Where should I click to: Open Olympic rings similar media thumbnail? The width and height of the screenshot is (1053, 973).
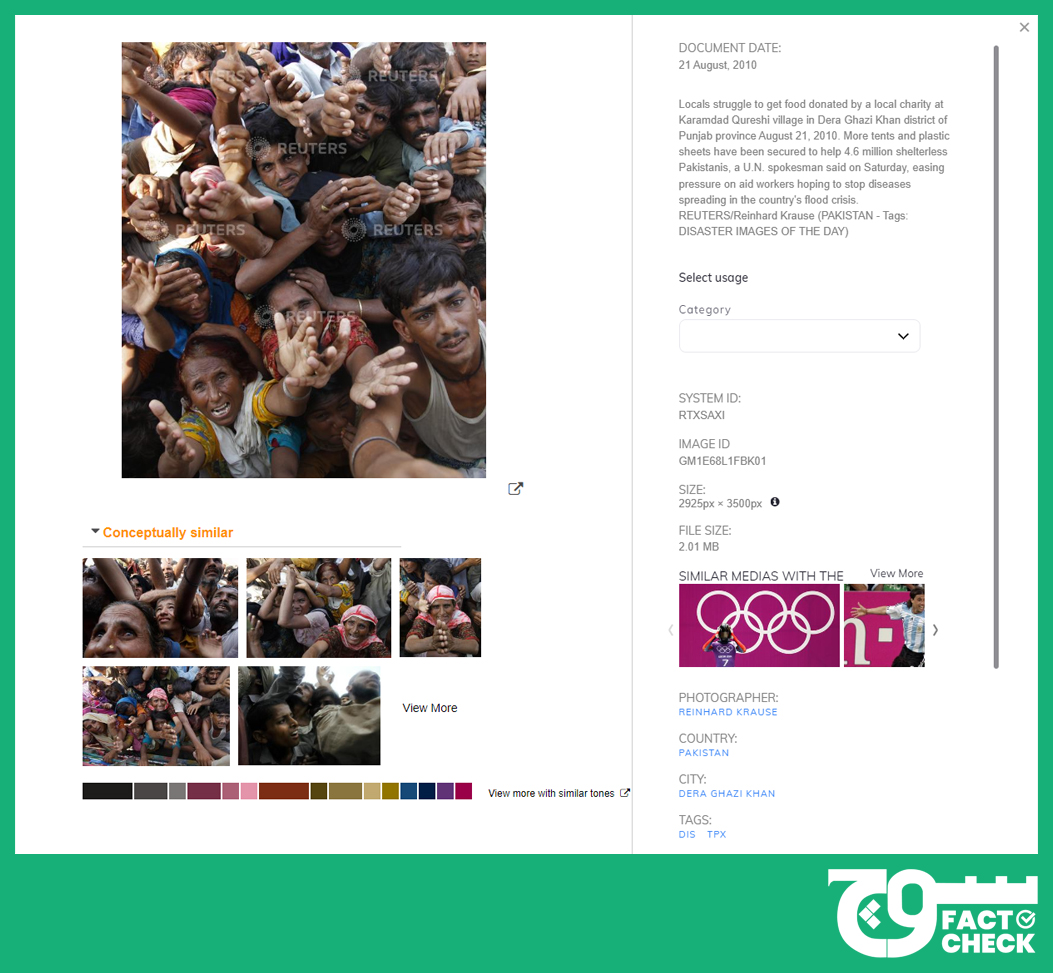coord(759,625)
